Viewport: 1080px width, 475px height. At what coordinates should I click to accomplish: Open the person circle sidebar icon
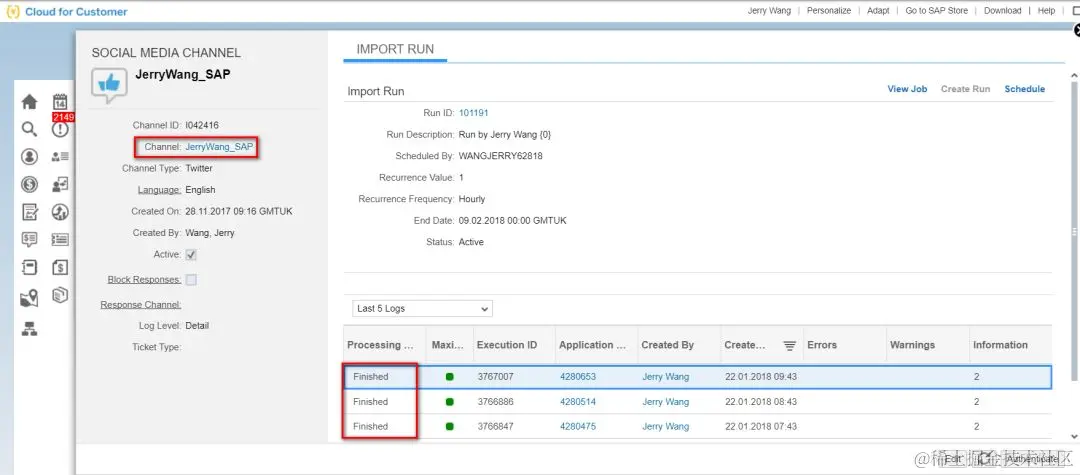pyautogui.click(x=29, y=157)
